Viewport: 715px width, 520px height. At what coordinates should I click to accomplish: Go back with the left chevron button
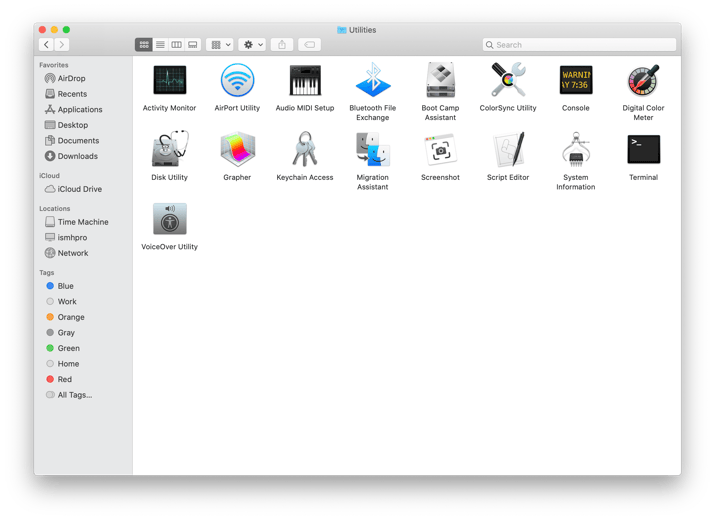tap(47, 44)
